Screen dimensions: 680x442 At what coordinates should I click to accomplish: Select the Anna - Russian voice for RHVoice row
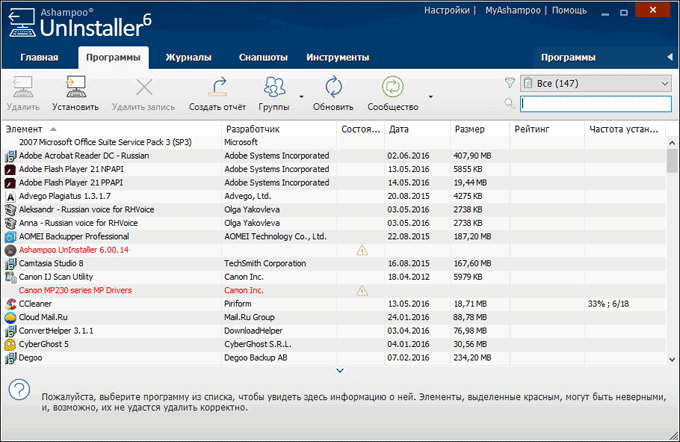click(334, 223)
